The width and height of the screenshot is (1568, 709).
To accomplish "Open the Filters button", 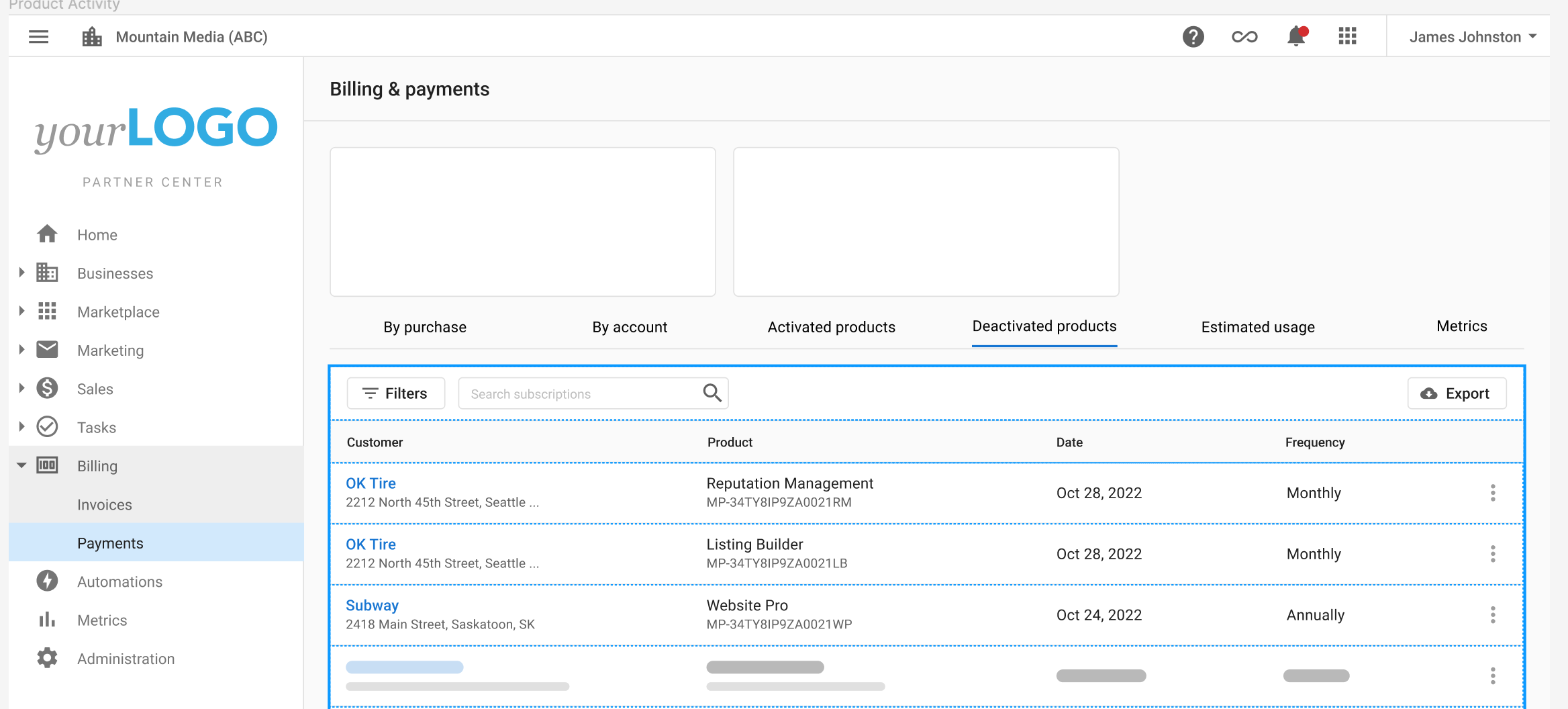I will point(396,393).
